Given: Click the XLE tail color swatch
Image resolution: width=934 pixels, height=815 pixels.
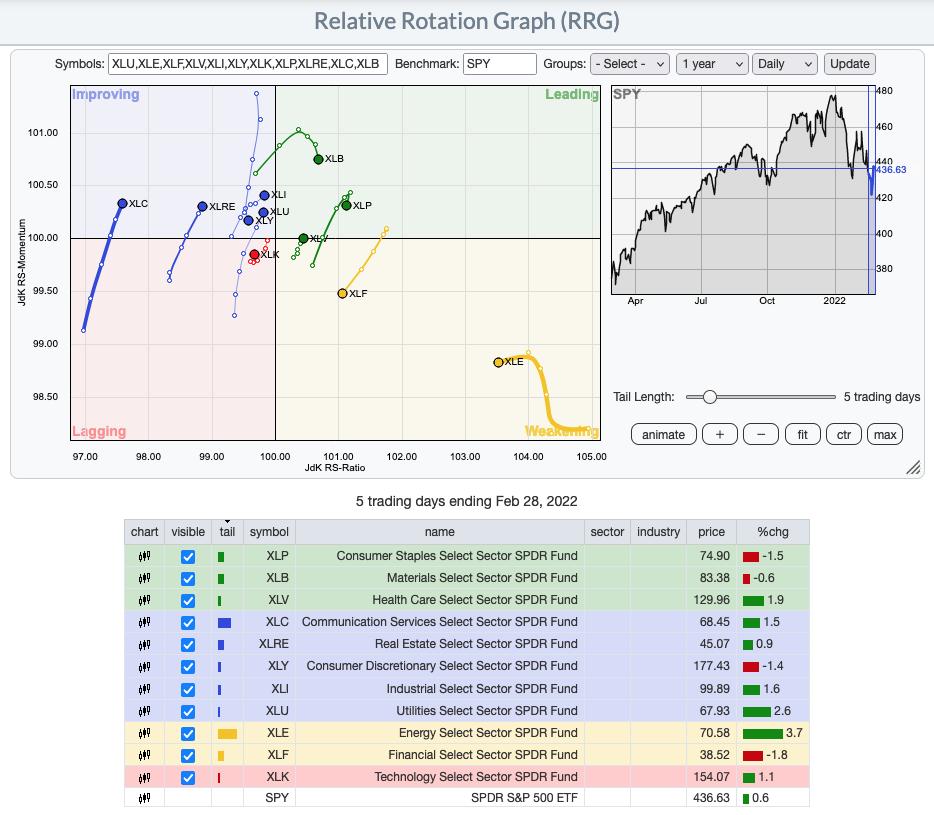Looking at the screenshot, I should click(x=227, y=734).
